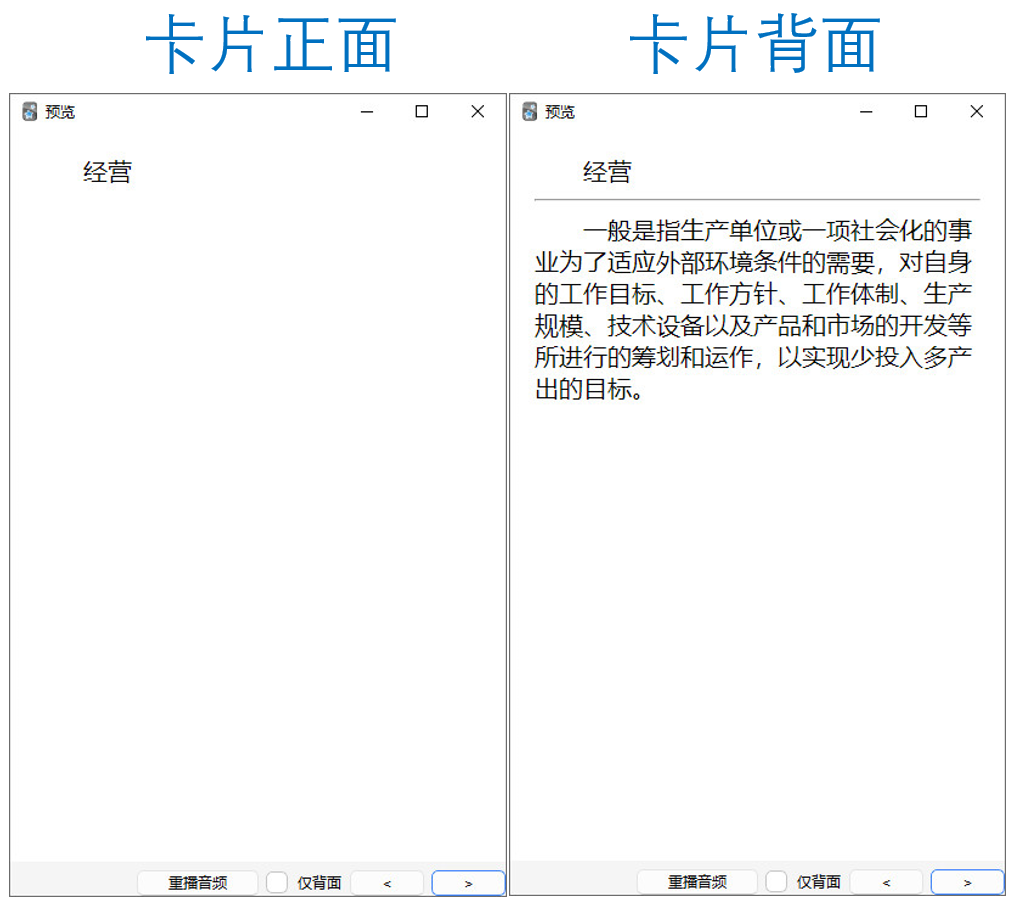Click the Anki icon in the front-card preview window
1014x908 pixels.
coord(30,112)
